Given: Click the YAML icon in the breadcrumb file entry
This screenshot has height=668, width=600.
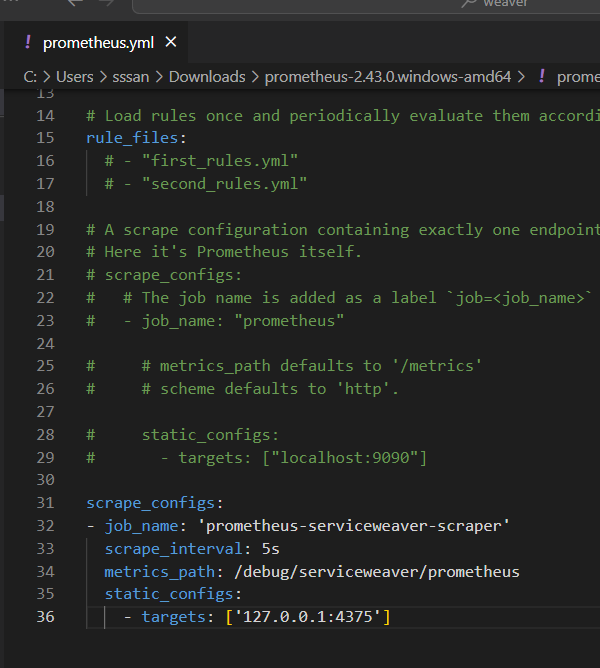Looking at the screenshot, I should 542,77.
